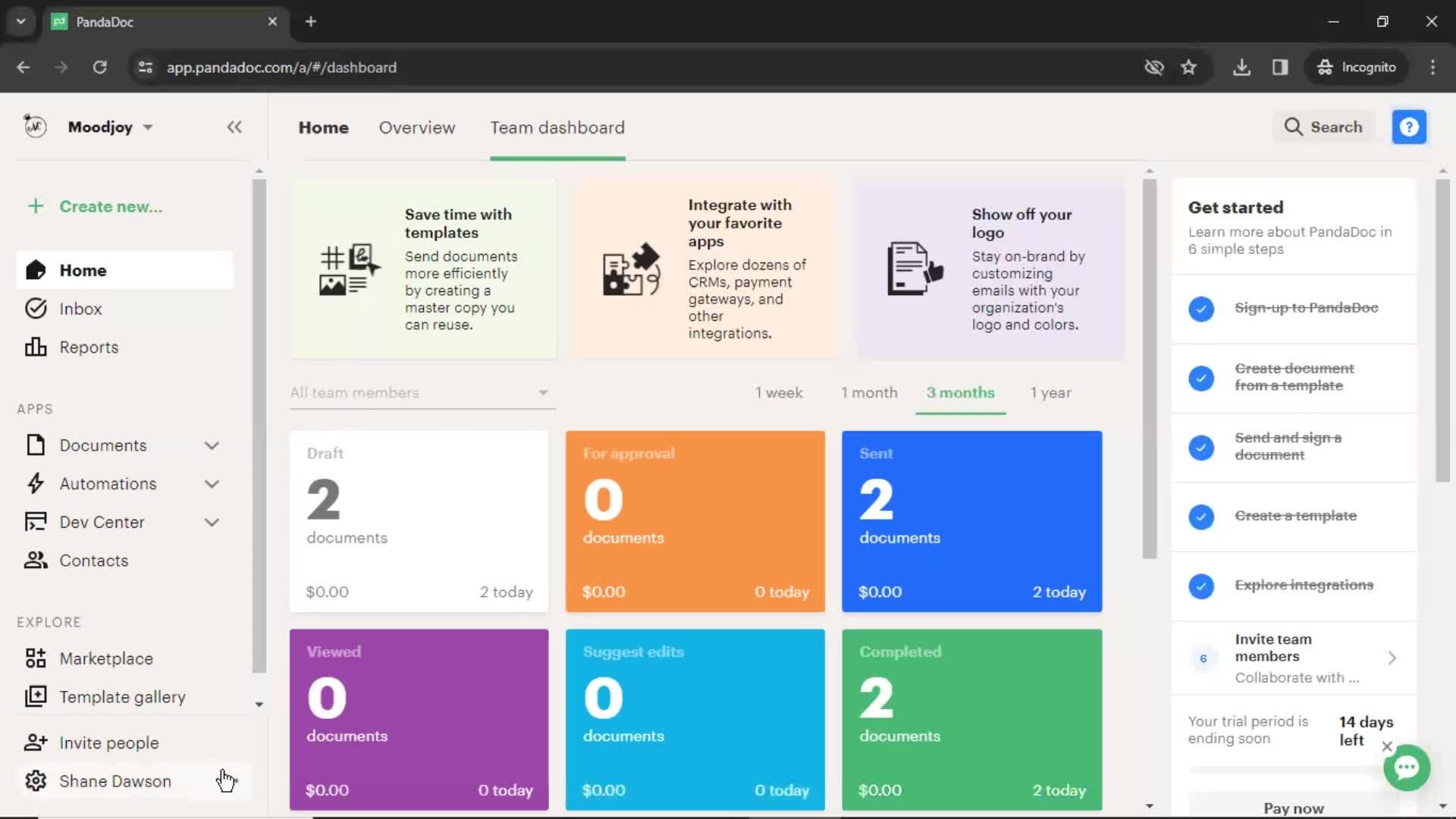Viewport: 1456px width, 819px height.
Task: Toggle Explore integrations step status
Action: [x=1202, y=585]
